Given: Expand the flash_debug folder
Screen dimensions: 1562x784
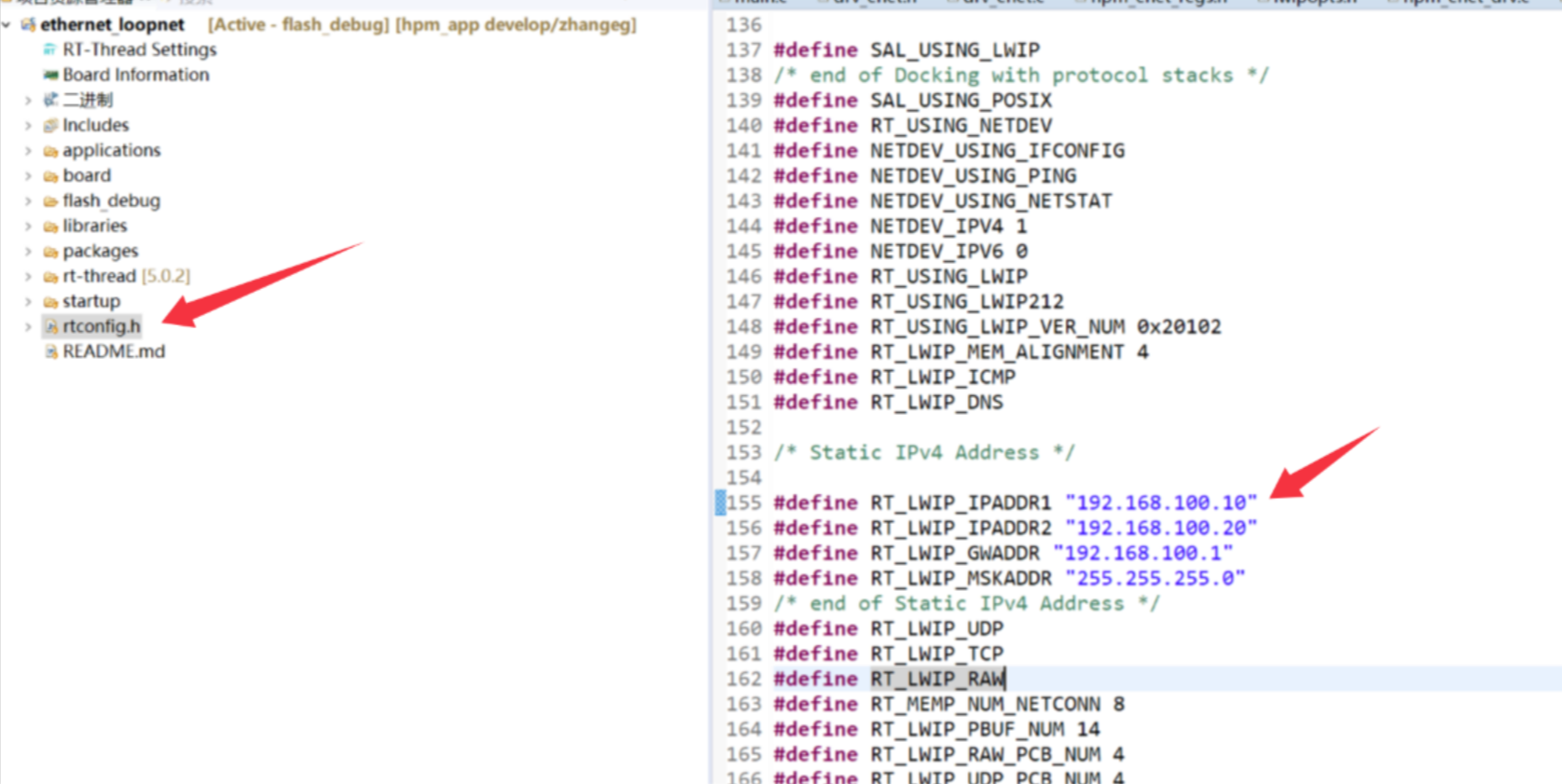Looking at the screenshot, I should click(x=28, y=200).
